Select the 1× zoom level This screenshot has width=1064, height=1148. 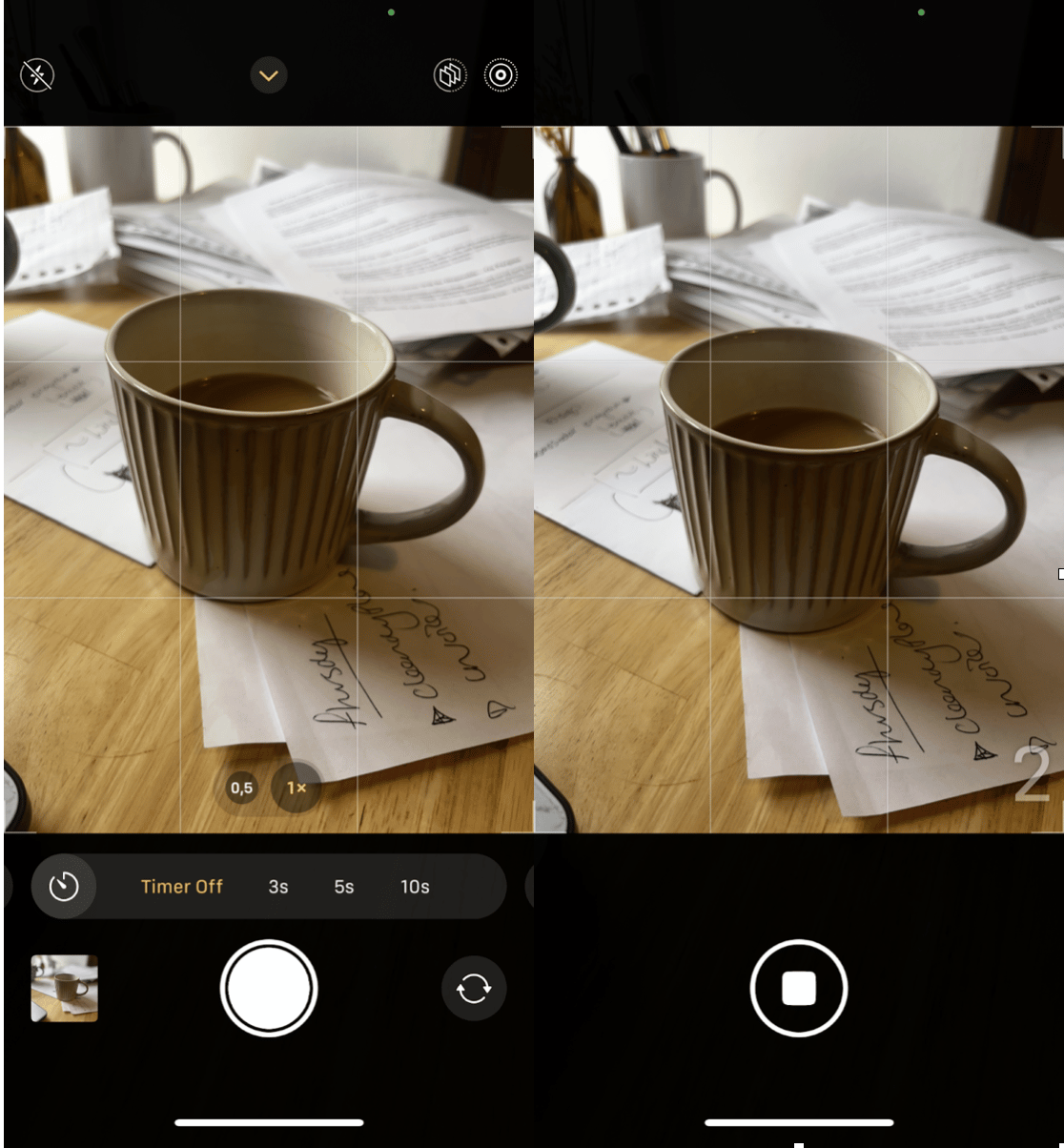(x=297, y=788)
